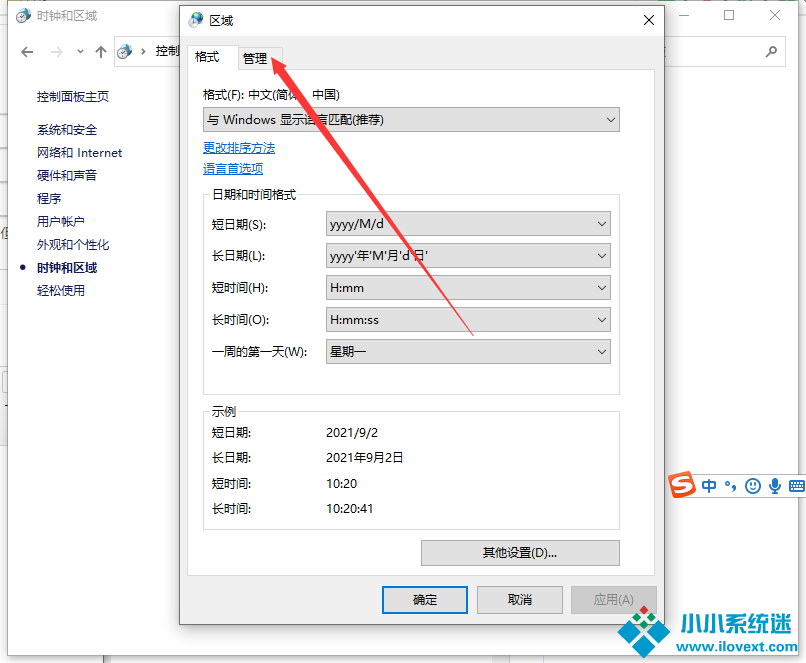Click the 区域 dialog globe icon

tap(196, 21)
